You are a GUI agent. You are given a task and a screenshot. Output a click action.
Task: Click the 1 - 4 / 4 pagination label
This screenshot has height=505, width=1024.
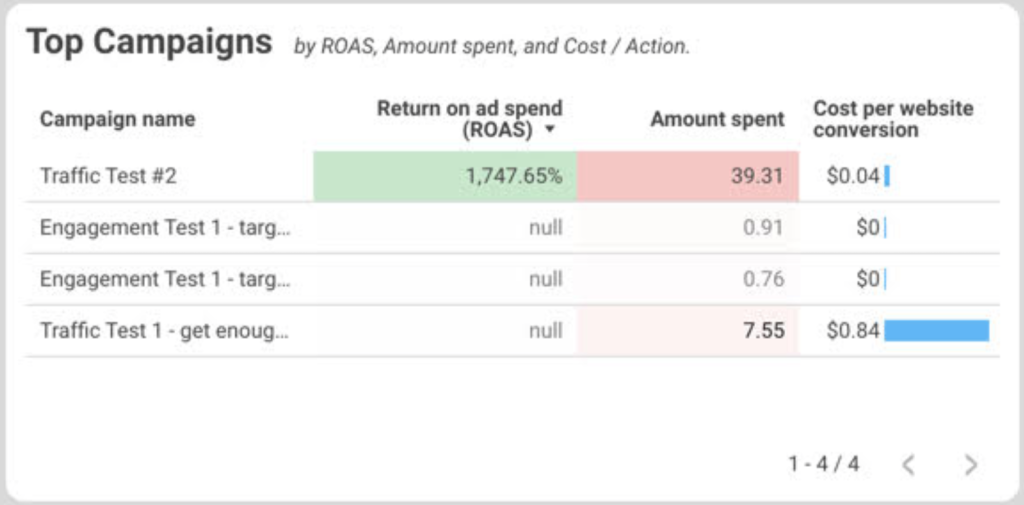823,464
